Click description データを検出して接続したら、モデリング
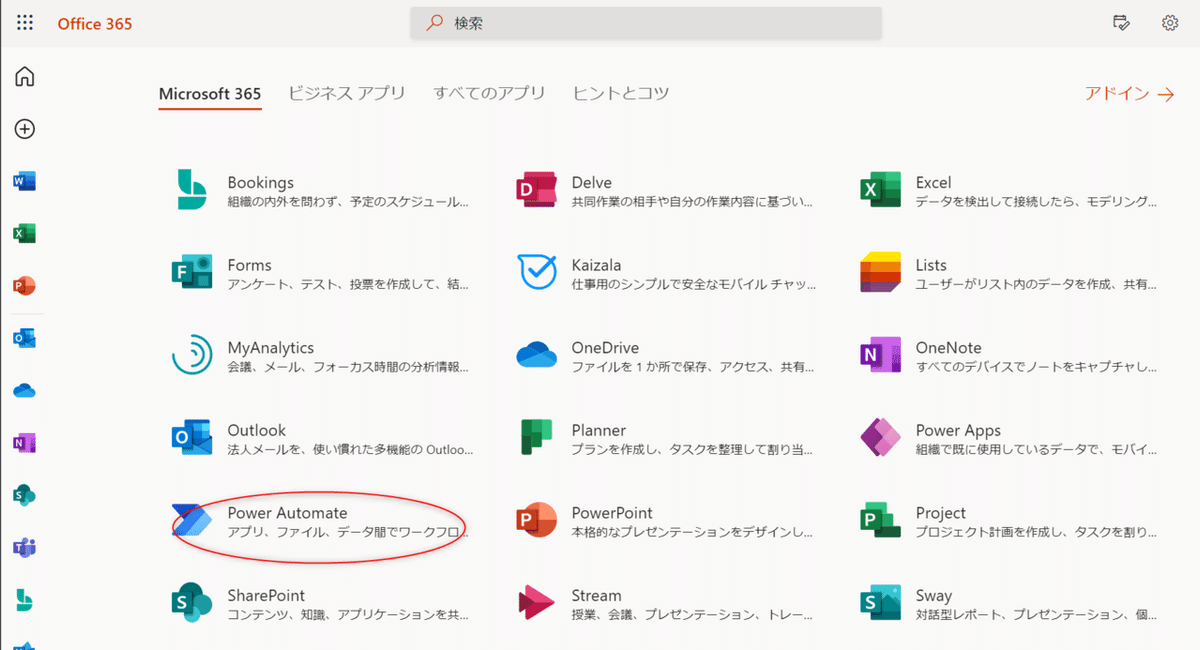 [x=1037, y=201]
